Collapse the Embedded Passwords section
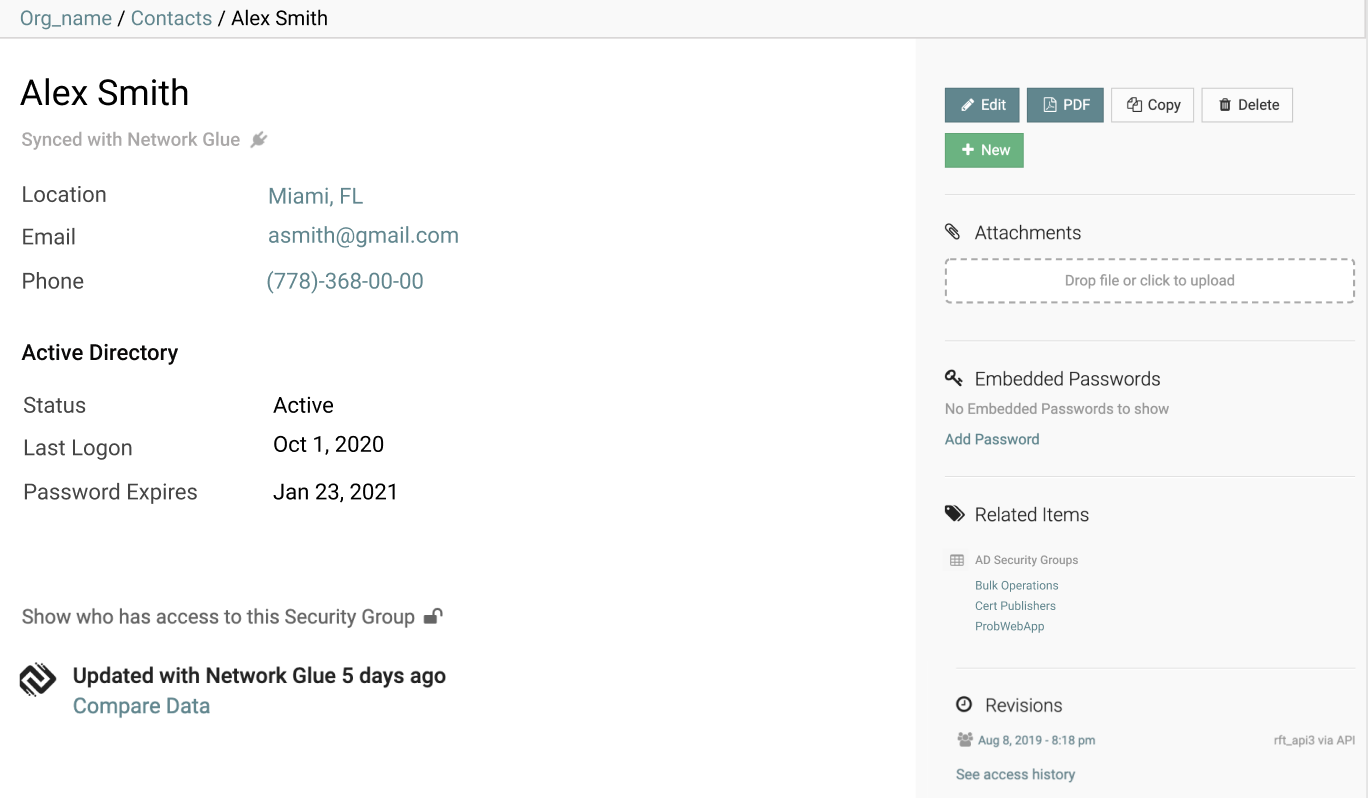 click(x=1067, y=378)
